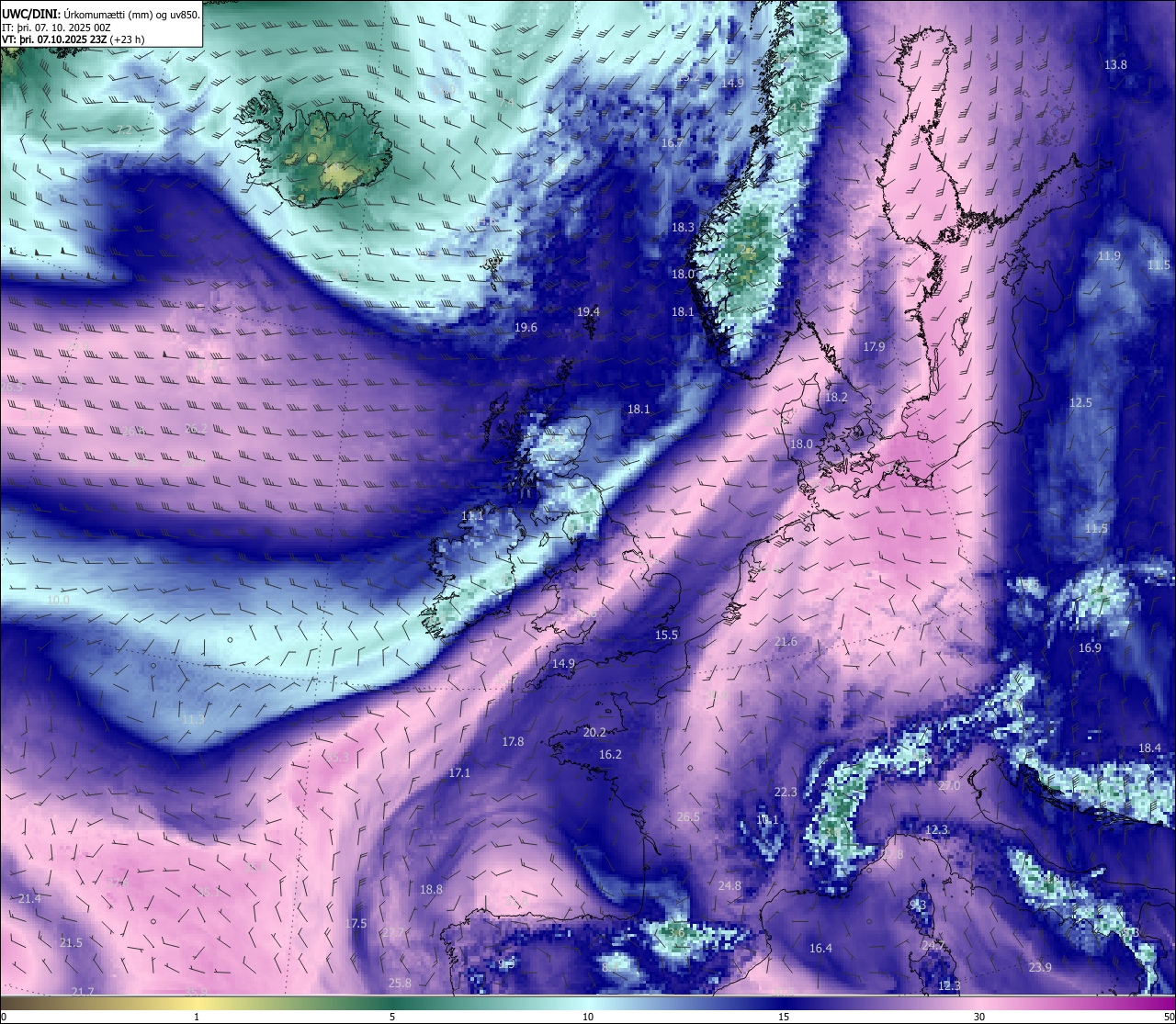
Task: Click the 26.5 value label
Action: coord(688,816)
